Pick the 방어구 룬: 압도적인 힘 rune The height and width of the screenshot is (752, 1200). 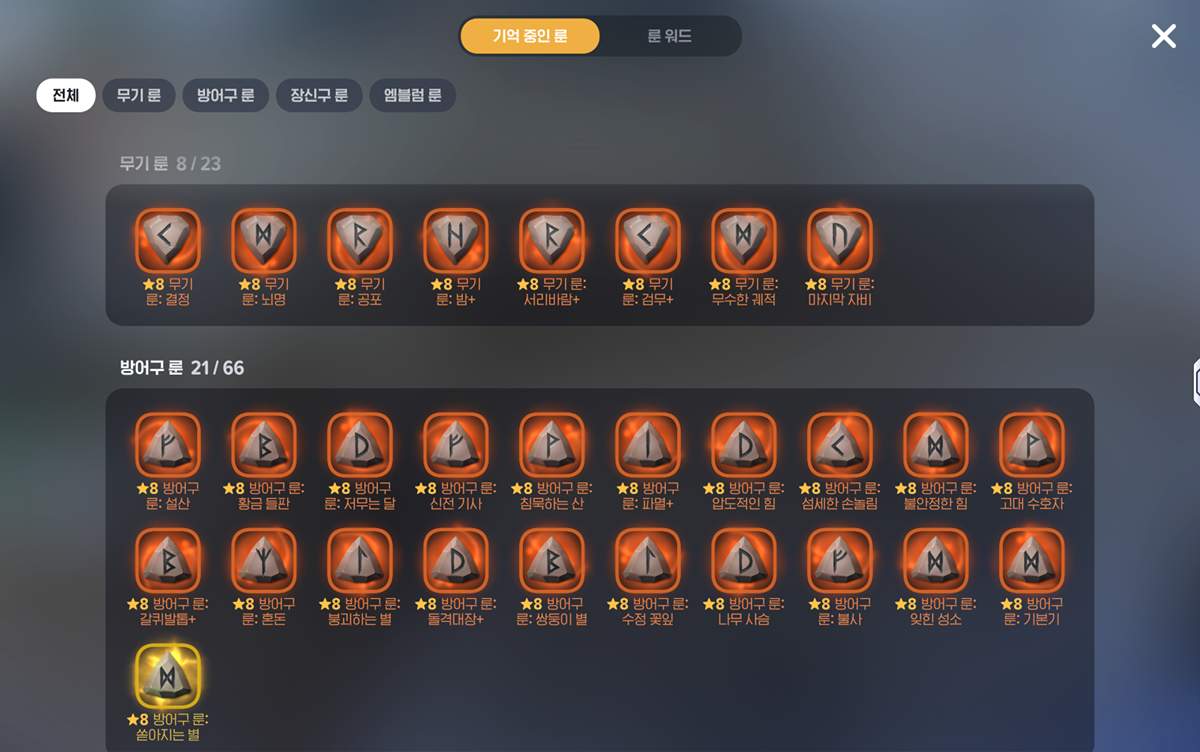744,445
